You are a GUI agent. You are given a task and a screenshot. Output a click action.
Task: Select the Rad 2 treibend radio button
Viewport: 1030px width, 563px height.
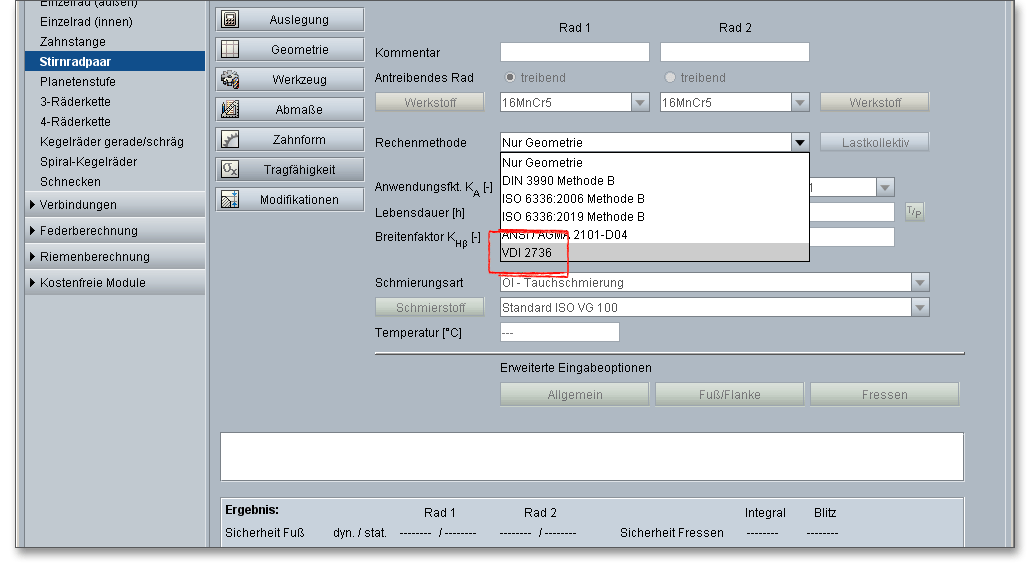670,78
